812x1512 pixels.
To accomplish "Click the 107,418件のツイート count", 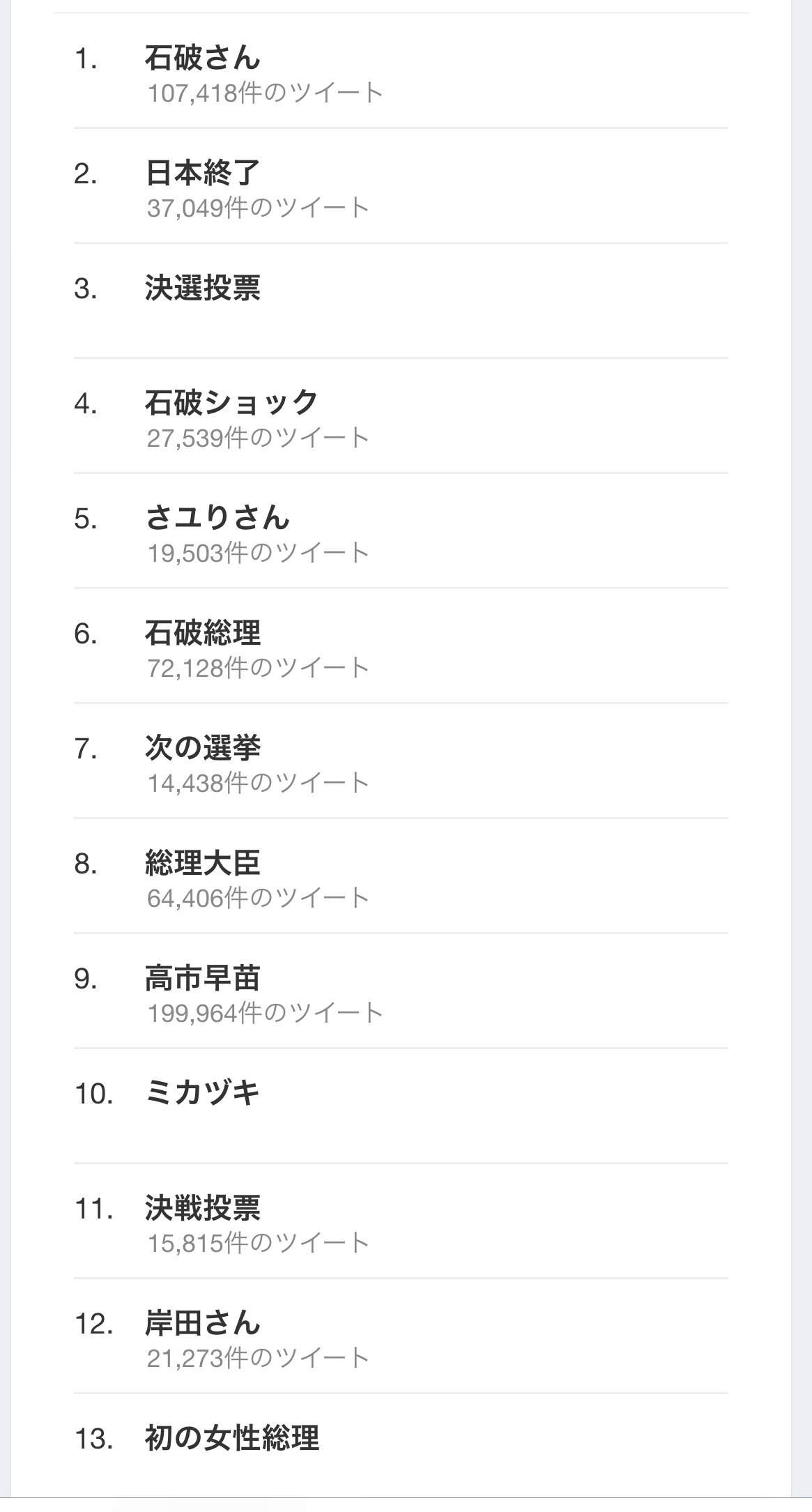I will [265, 93].
